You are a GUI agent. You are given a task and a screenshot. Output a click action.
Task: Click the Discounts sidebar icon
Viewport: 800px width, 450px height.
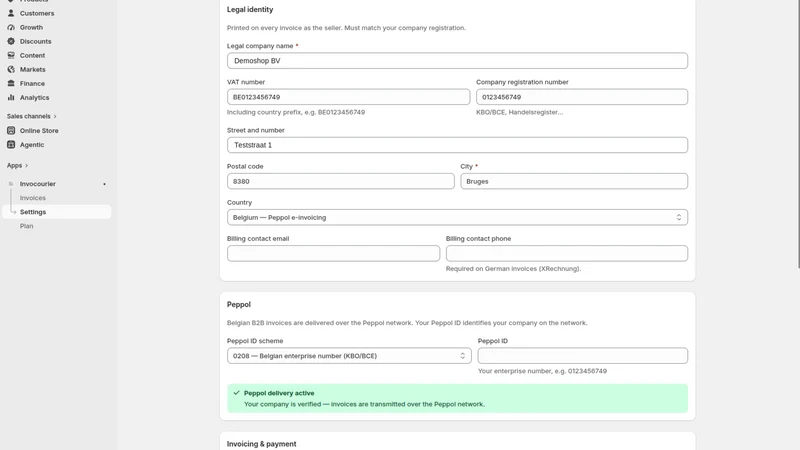click(x=11, y=41)
